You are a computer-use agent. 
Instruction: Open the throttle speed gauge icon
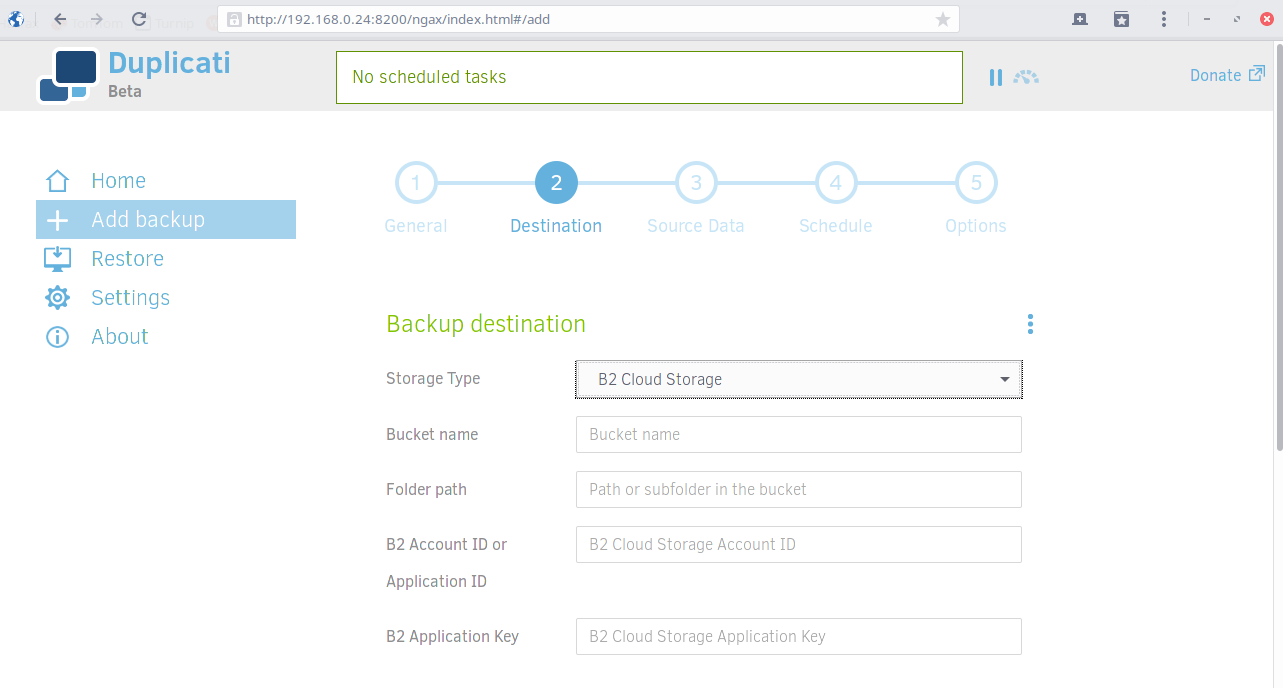tap(1026, 77)
